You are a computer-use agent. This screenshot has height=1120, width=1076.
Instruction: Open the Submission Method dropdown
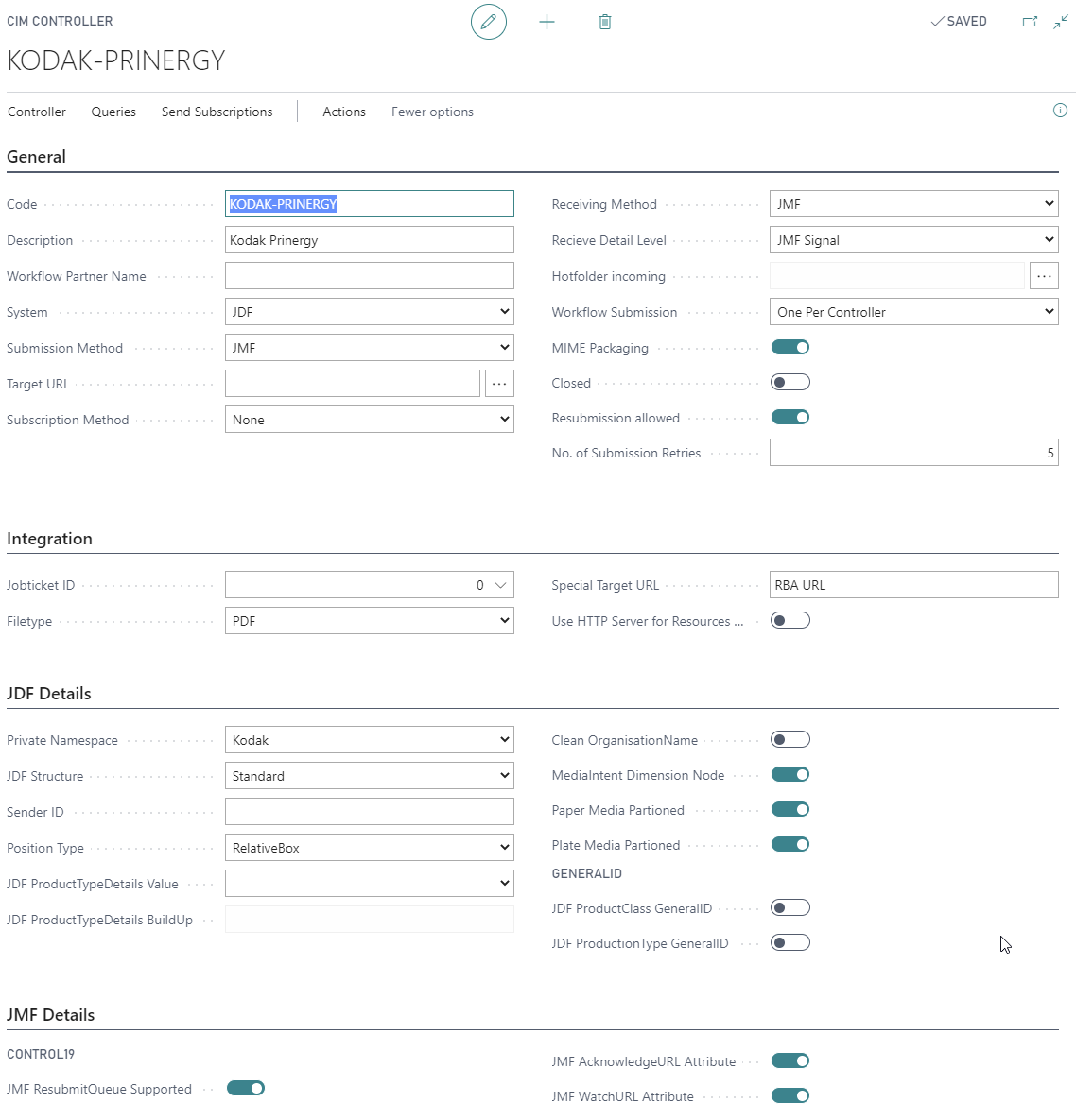click(370, 348)
